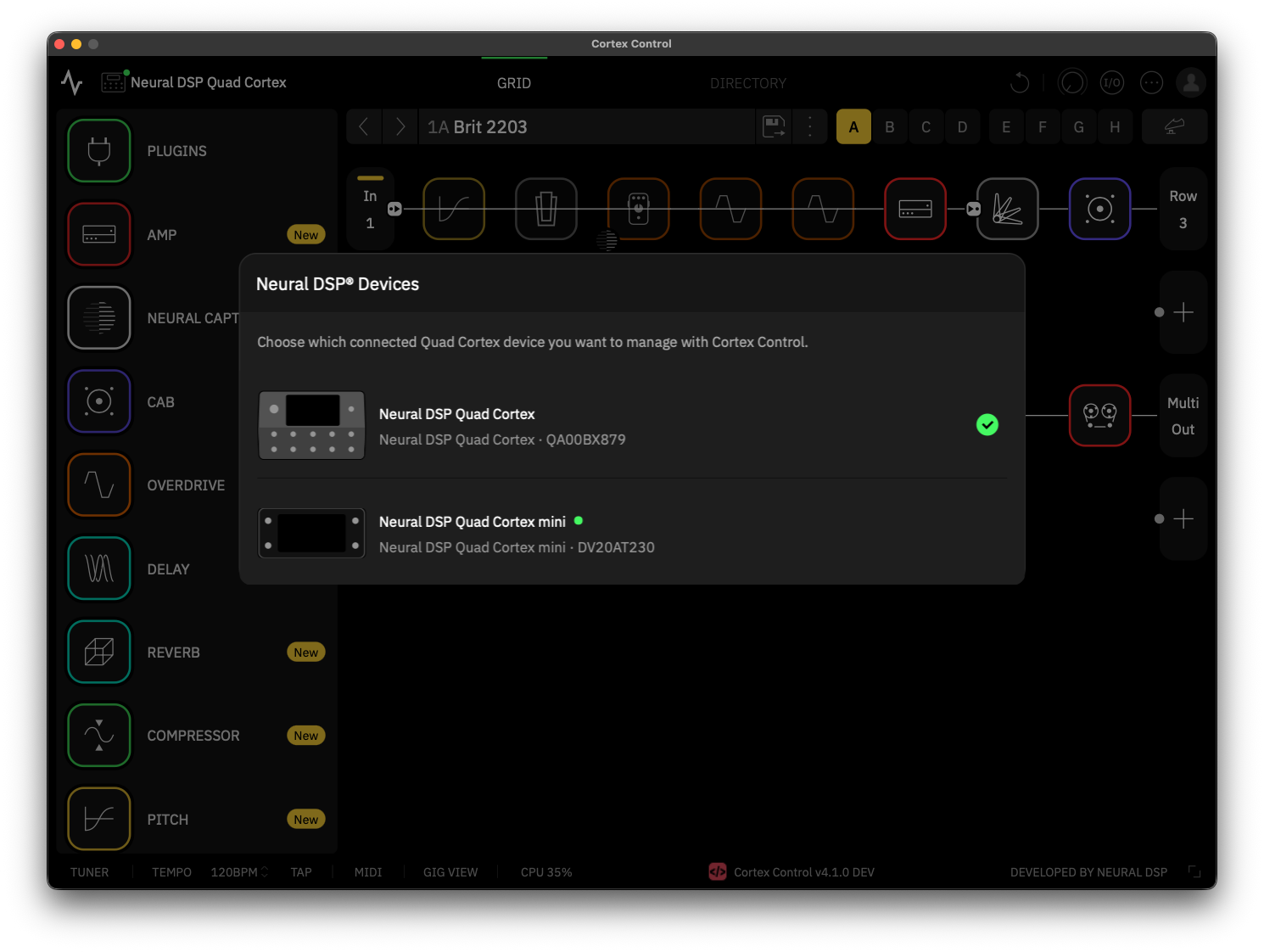The width and height of the screenshot is (1264, 952).
Task: Open the user account profile icon
Action: click(x=1191, y=82)
